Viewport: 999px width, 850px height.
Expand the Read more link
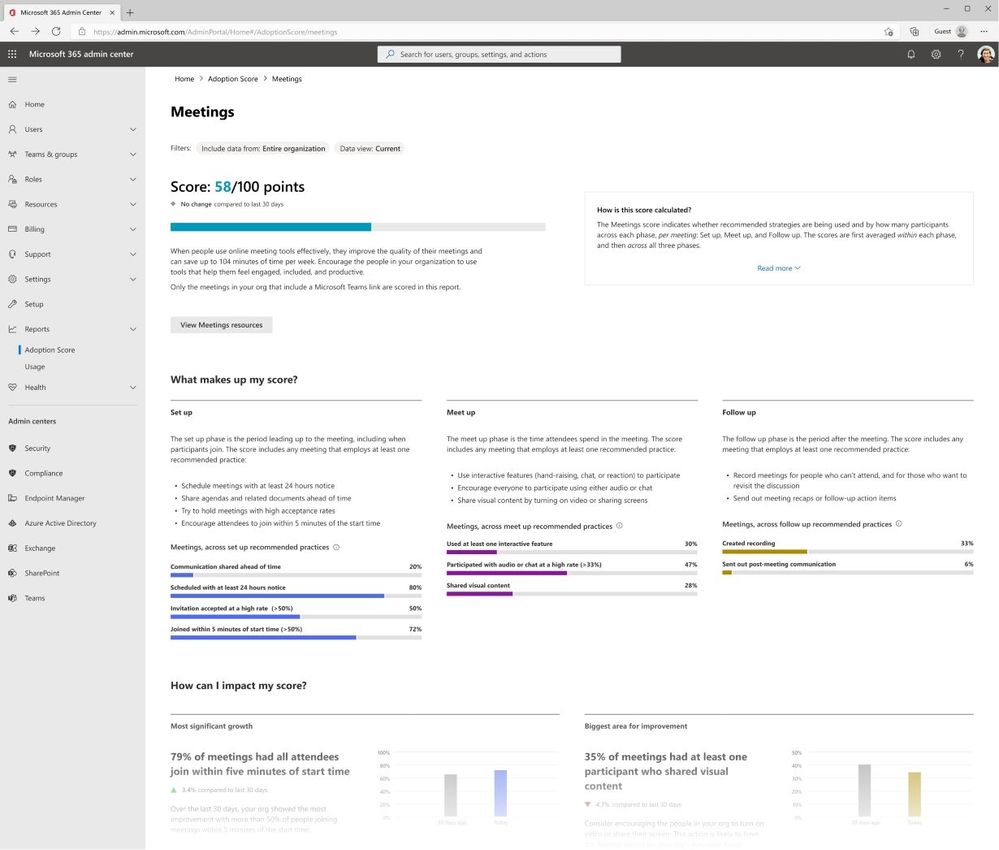779,268
